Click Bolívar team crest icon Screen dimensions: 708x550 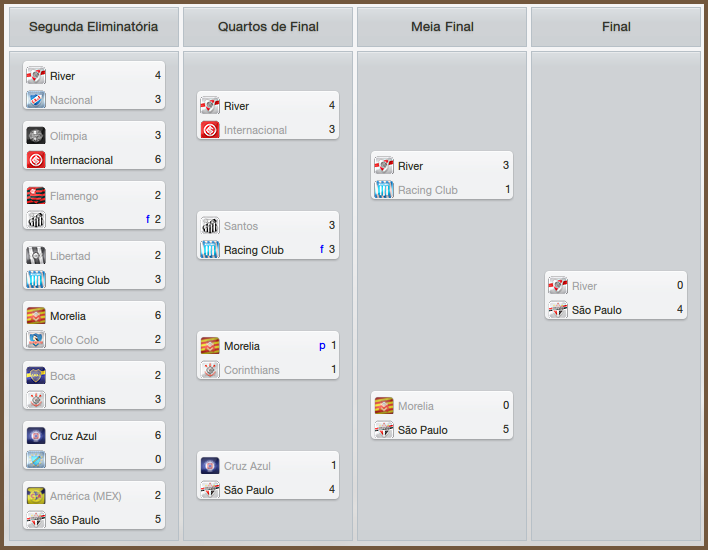click(x=36, y=460)
